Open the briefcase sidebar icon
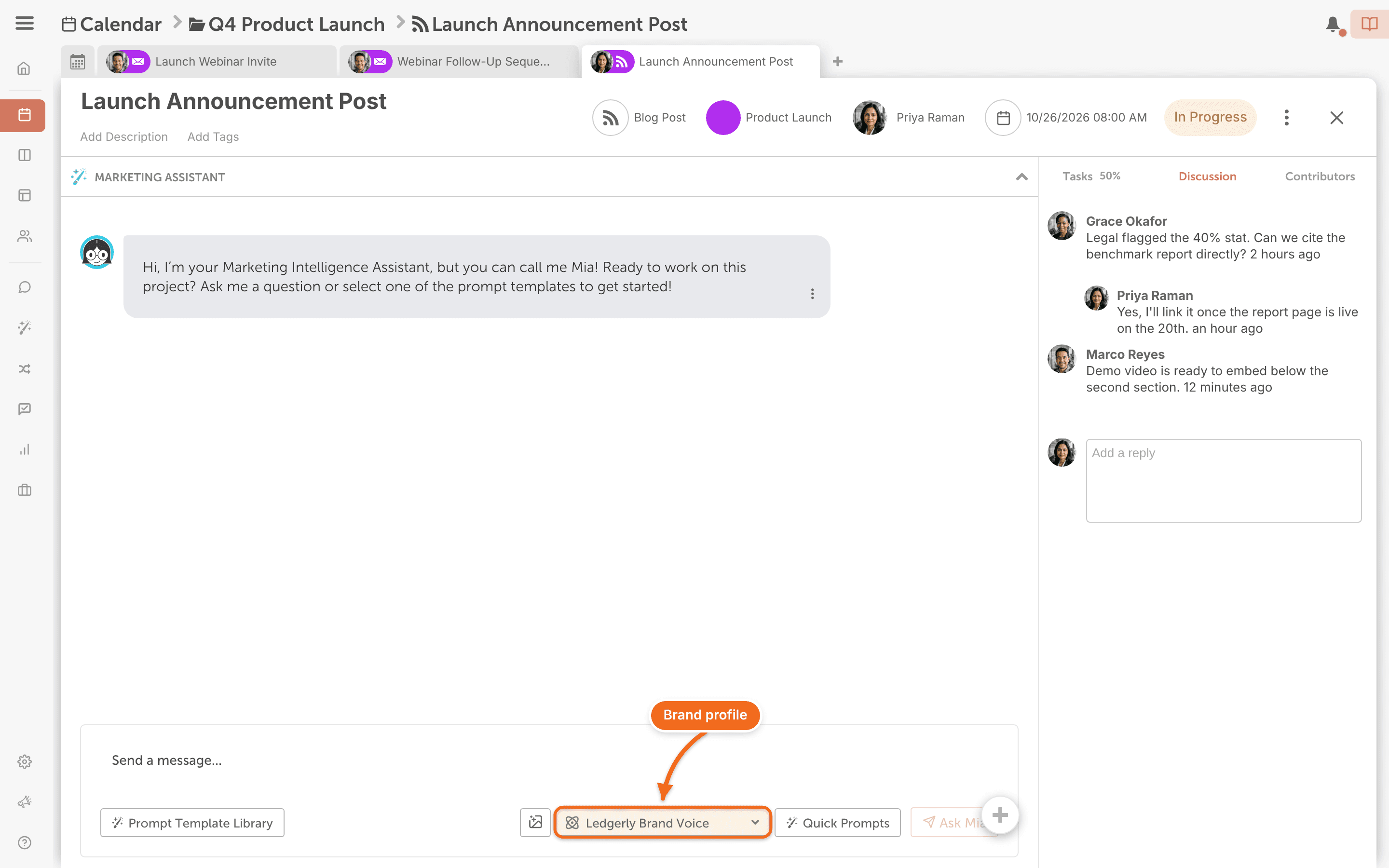The height and width of the screenshot is (868, 1389). click(24, 489)
